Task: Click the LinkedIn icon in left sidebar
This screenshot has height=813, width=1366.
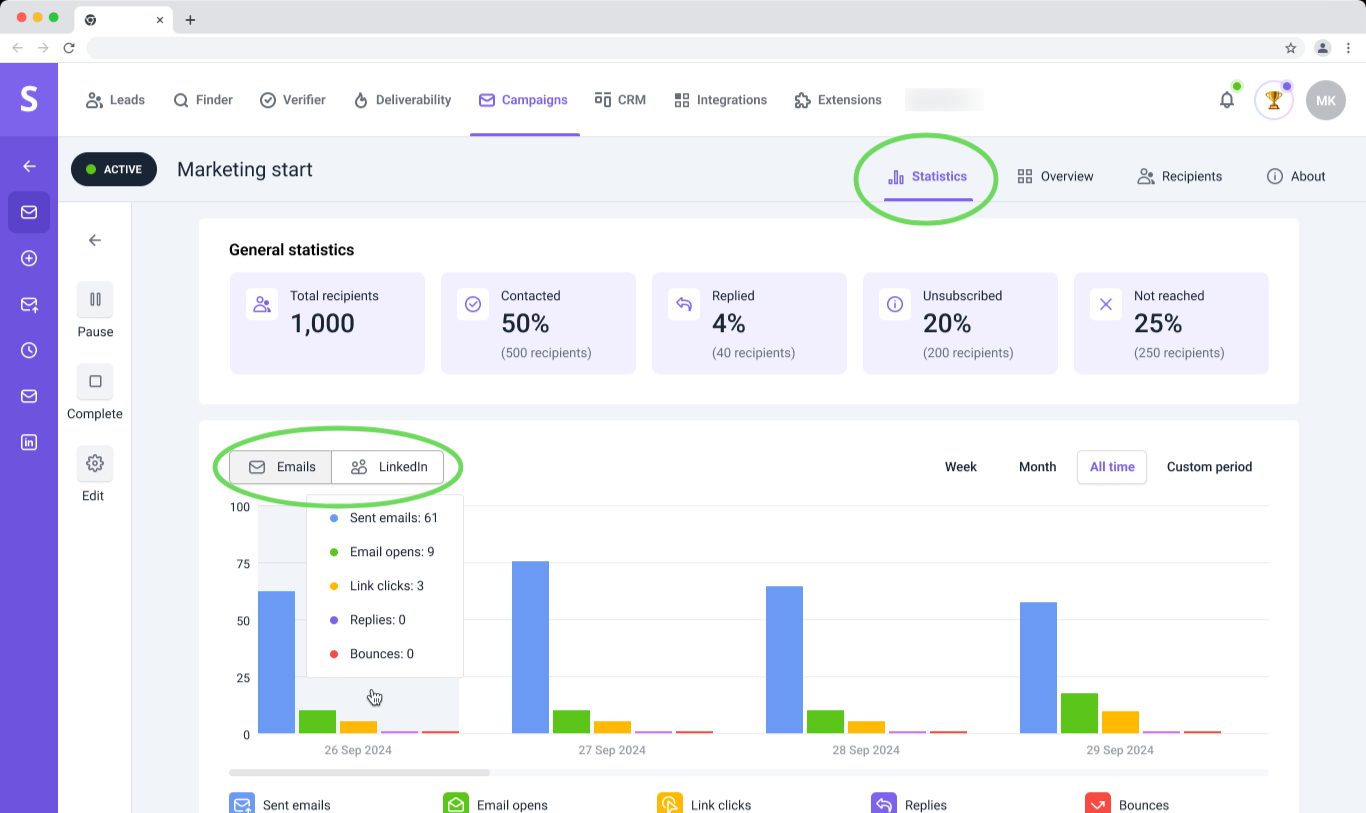Action: pos(29,442)
